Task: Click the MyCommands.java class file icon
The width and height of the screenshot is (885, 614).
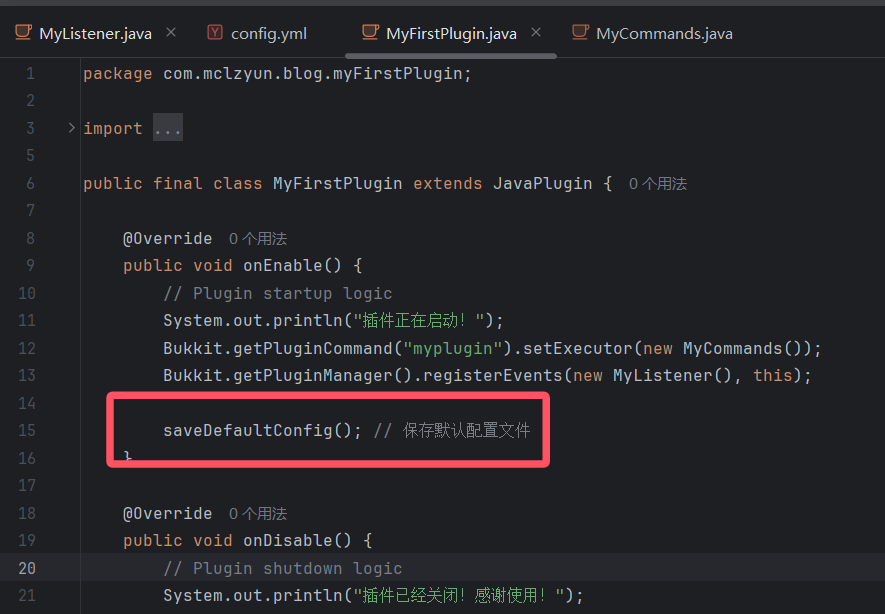Action: click(580, 32)
